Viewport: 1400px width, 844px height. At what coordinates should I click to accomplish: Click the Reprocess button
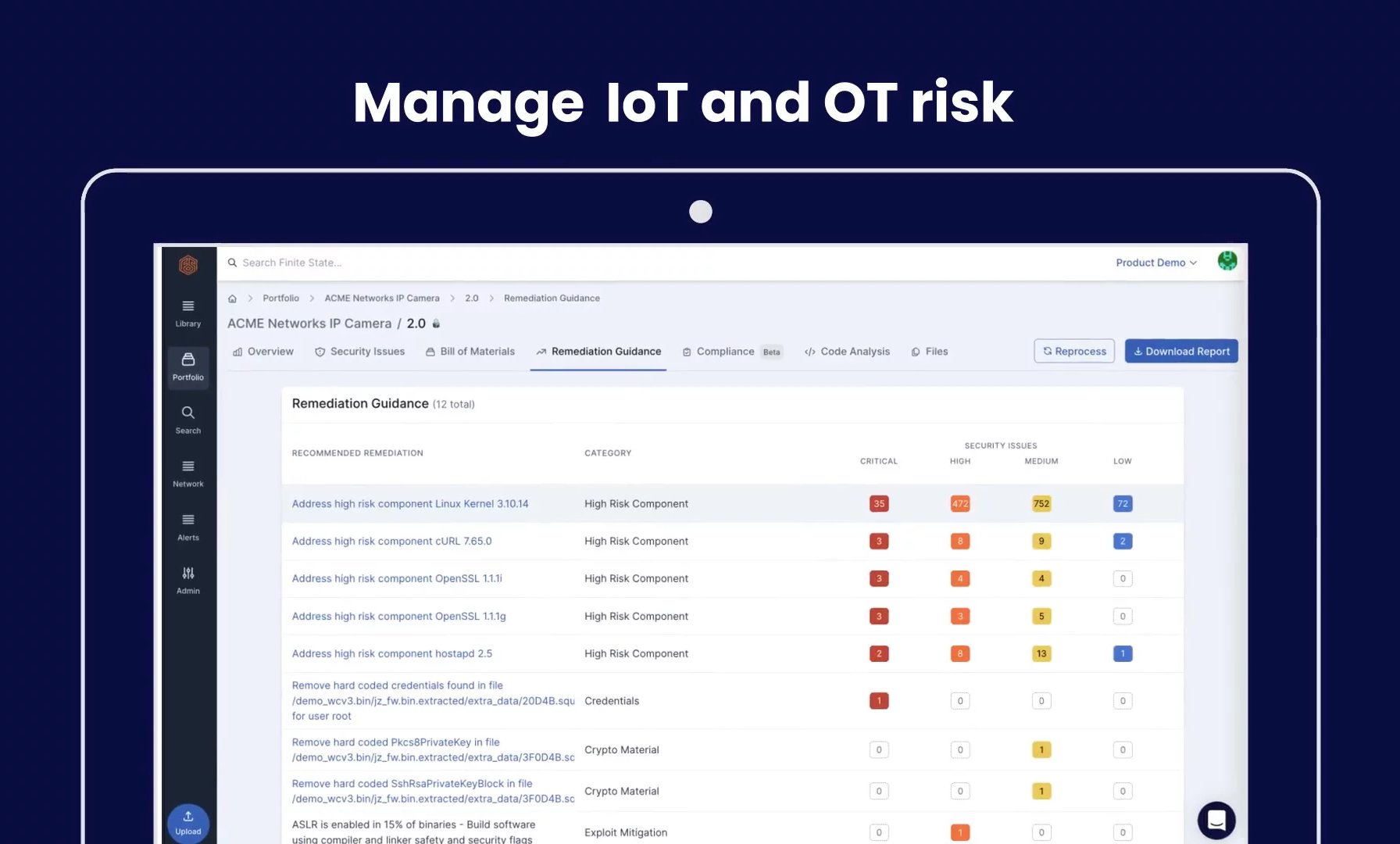click(x=1074, y=351)
